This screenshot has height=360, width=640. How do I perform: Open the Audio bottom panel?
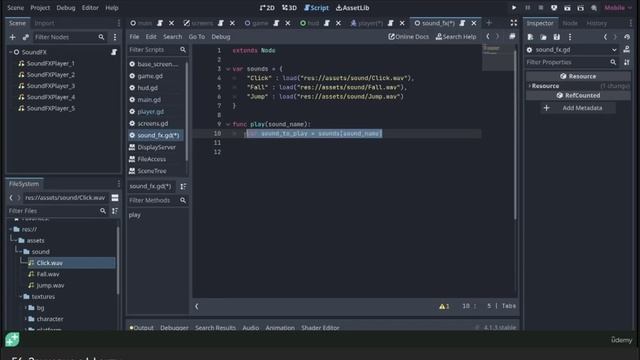[x=251, y=328]
